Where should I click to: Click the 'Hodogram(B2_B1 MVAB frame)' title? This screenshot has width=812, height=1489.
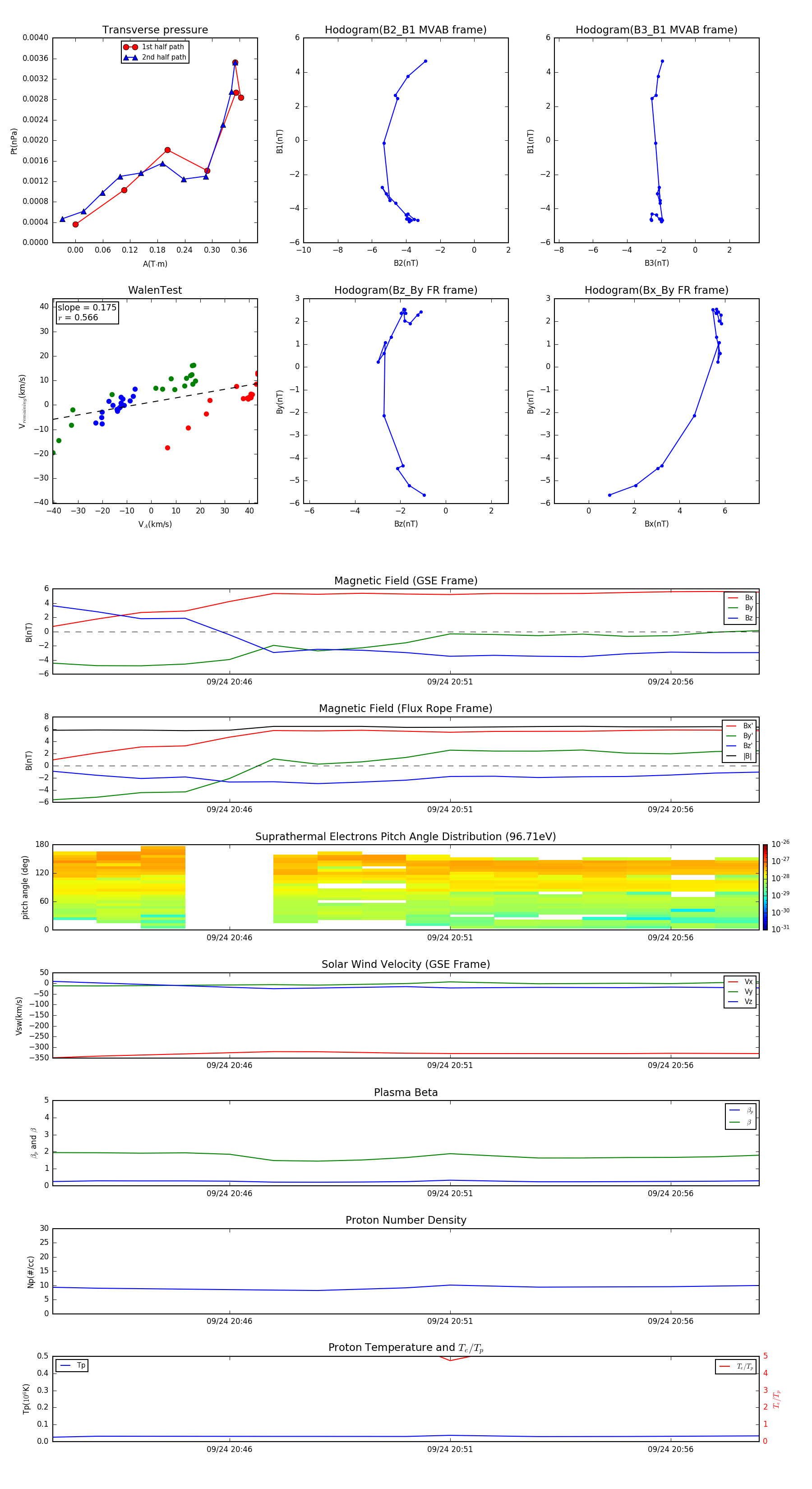[406, 30]
